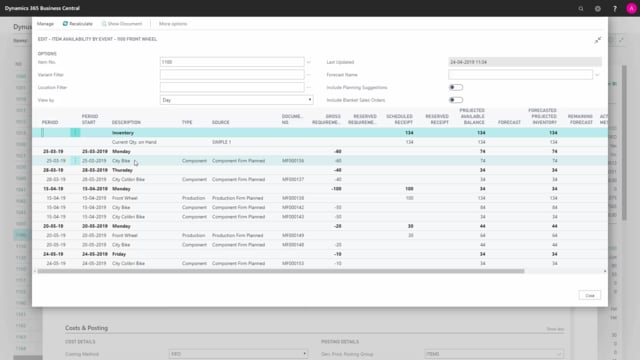Click the Gross Requirement column header
Image resolution: width=640 pixels, height=360 pixels.
pos(327,119)
